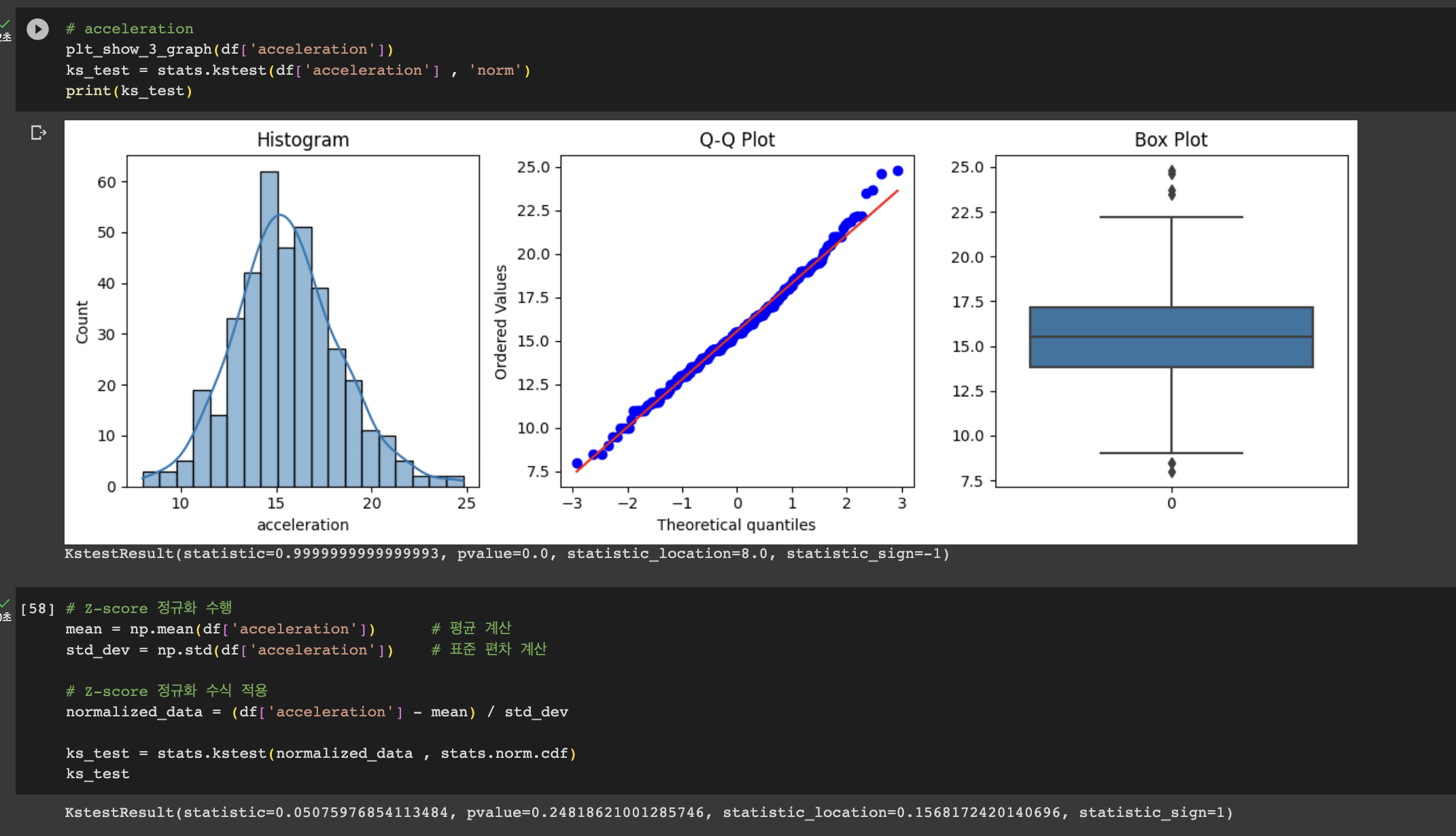
Task: Place cursor on print(ks_test) line
Action: [129, 91]
